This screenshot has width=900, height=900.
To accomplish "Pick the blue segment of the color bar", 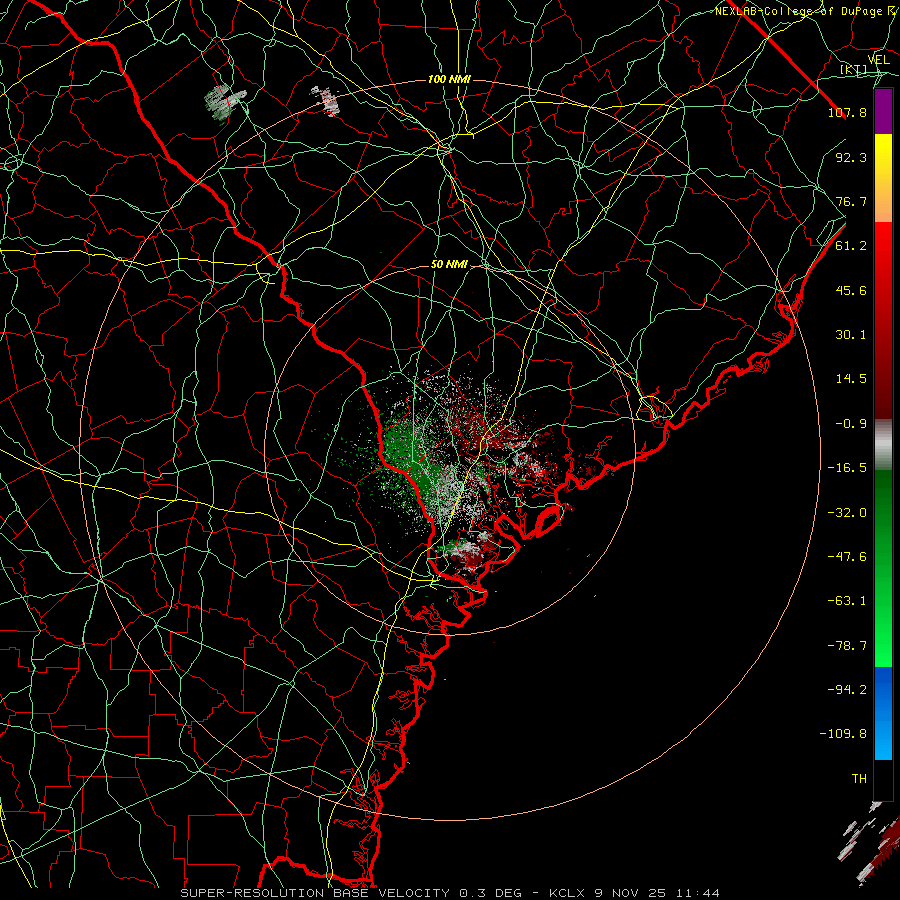I will click(883, 713).
